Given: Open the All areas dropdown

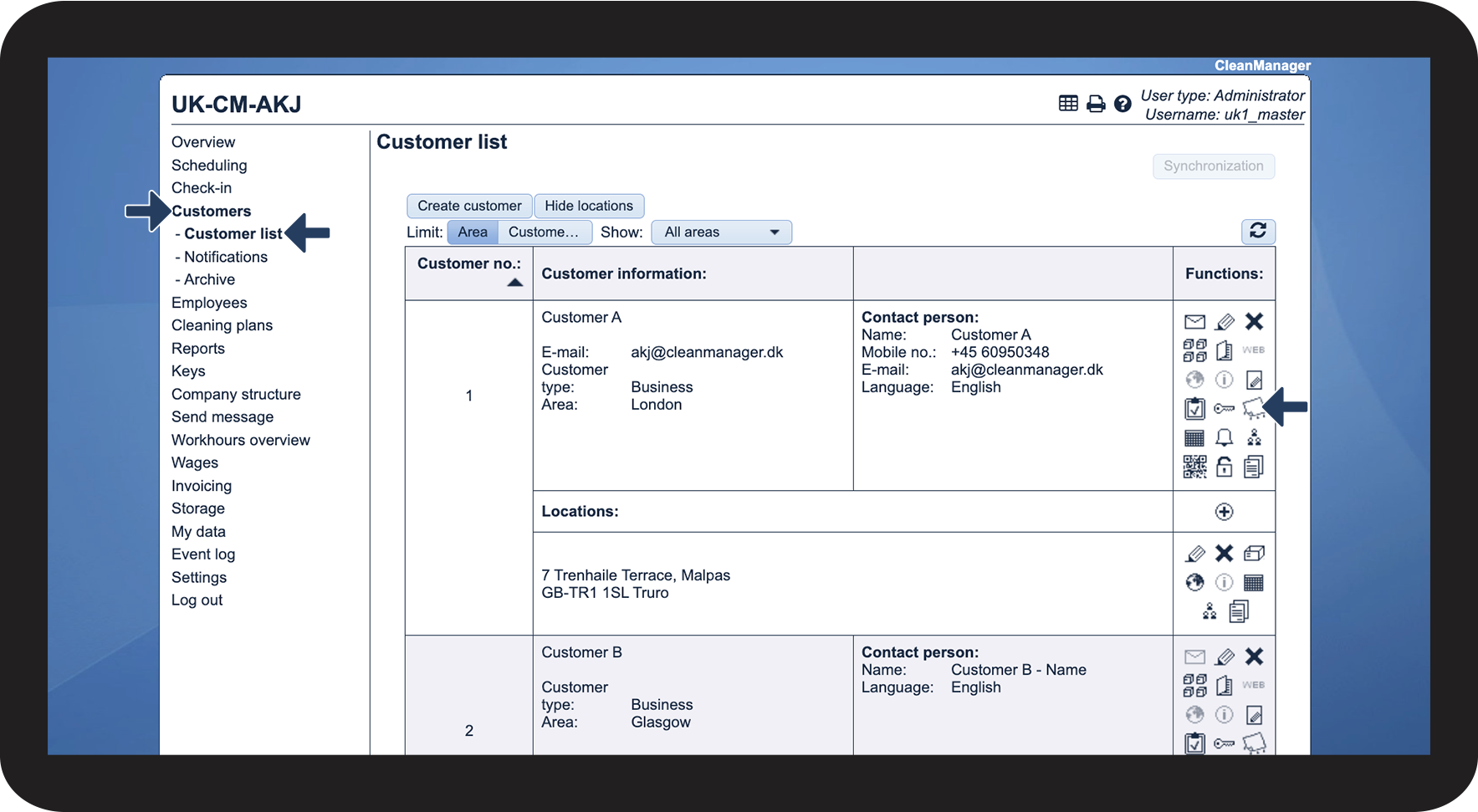Looking at the screenshot, I should (x=721, y=232).
